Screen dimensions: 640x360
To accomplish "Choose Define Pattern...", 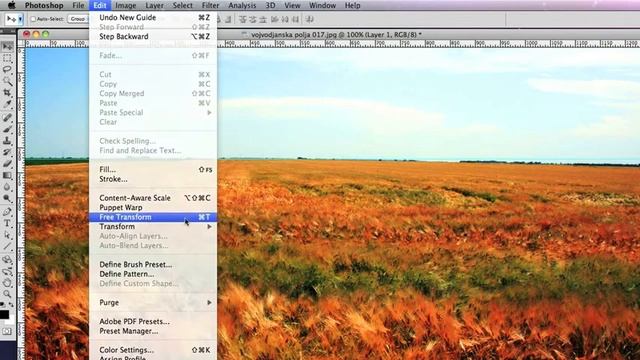I will coord(153,274).
